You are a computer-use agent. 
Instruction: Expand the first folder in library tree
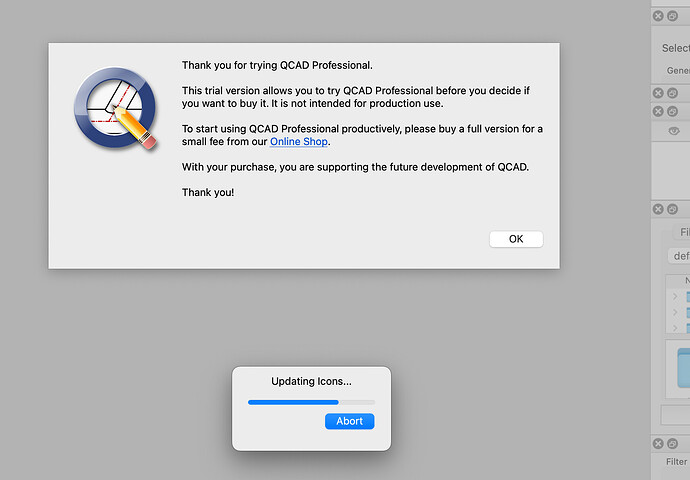point(675,296)
